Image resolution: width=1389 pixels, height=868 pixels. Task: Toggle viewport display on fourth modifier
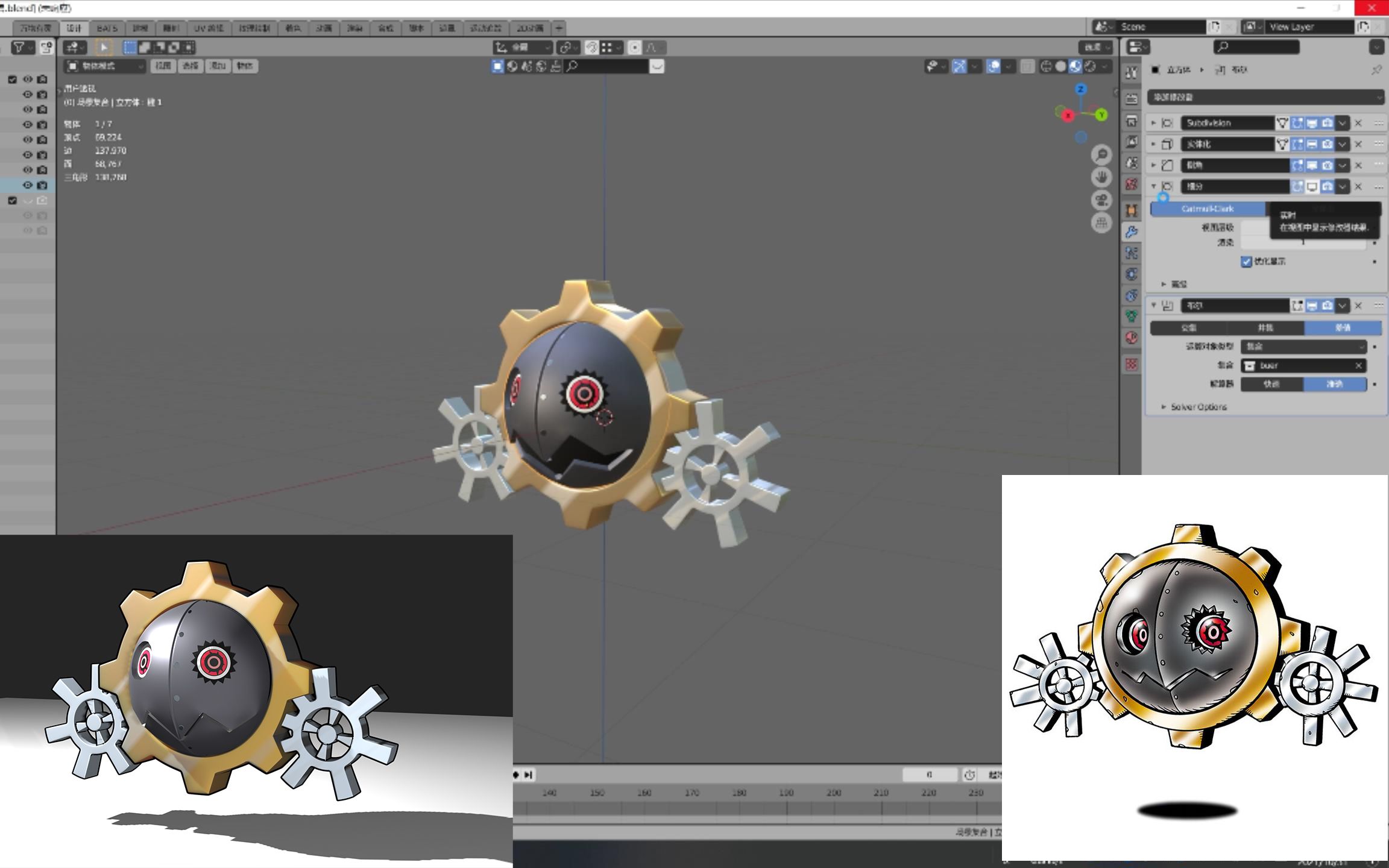[x=1312, y=186]
